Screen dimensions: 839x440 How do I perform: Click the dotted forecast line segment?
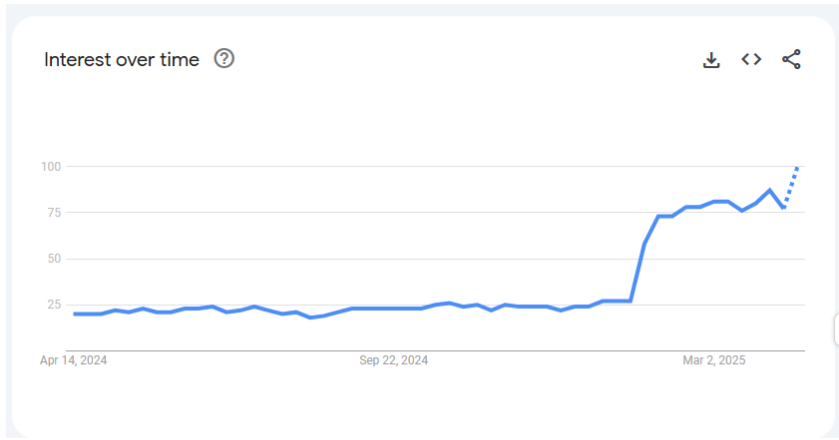tap(791, 187)
